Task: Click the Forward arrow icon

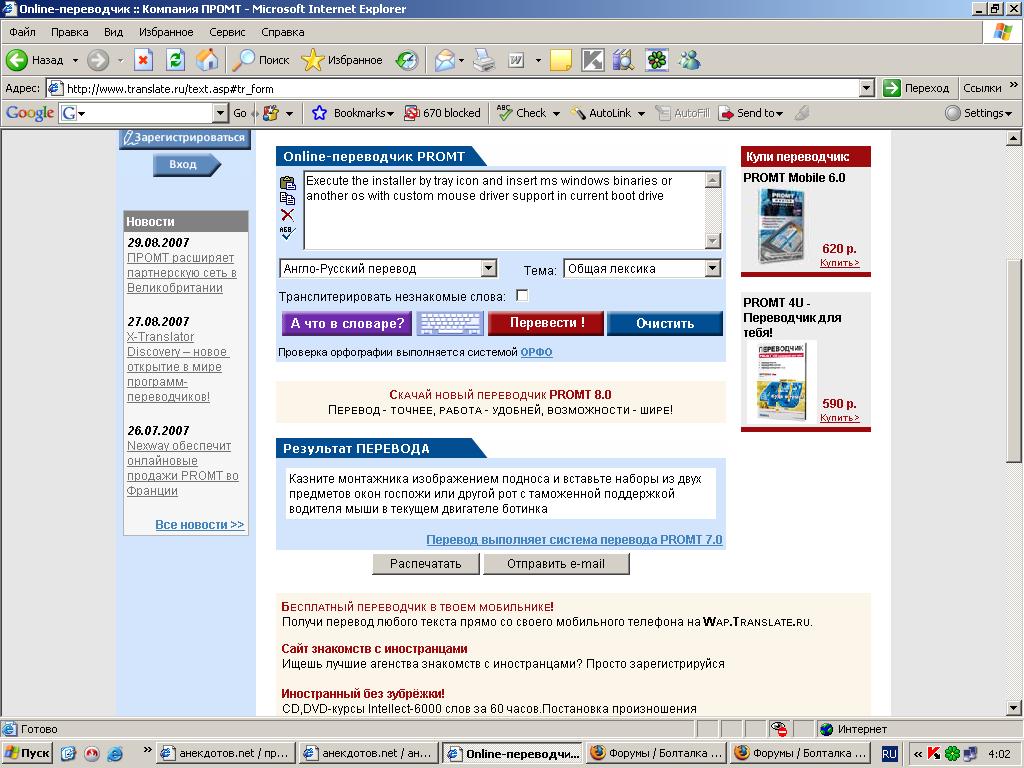Action: [98, 60]
